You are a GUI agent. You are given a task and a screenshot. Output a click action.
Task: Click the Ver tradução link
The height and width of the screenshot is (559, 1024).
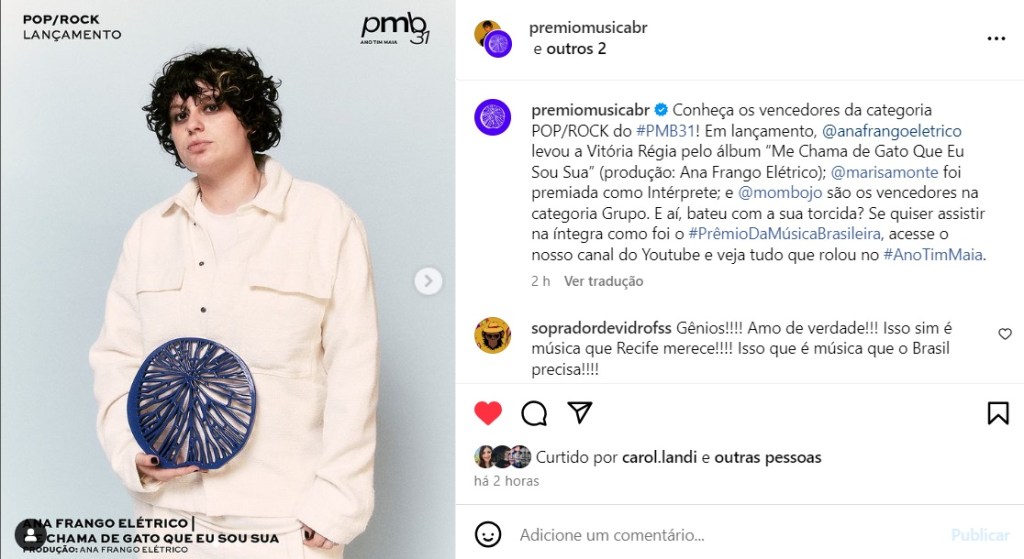603,281
